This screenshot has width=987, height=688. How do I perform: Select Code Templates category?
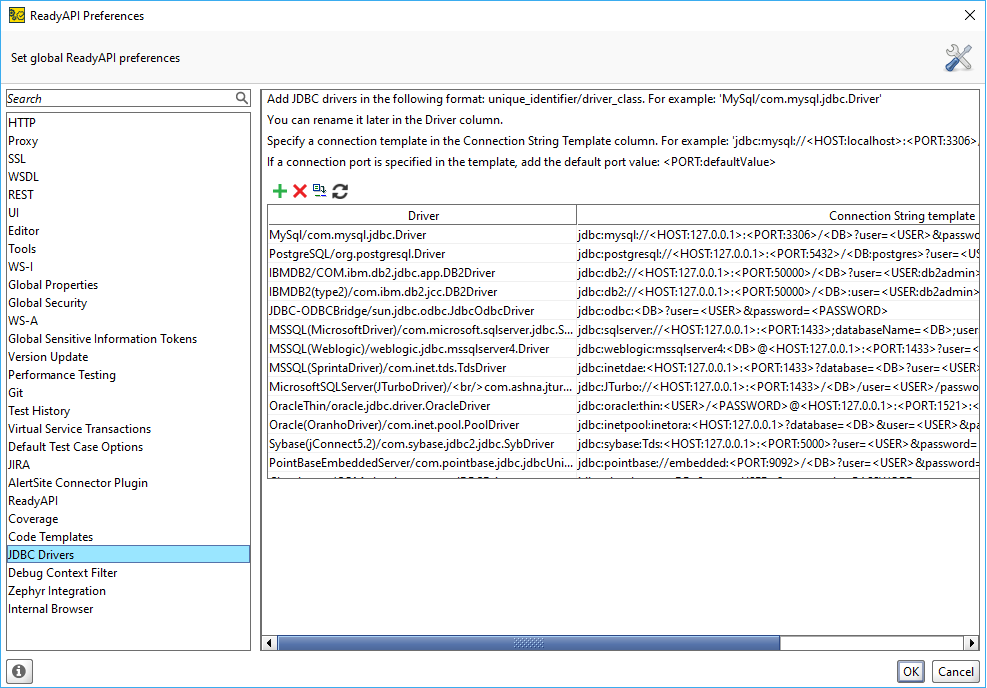pos(128,537)
